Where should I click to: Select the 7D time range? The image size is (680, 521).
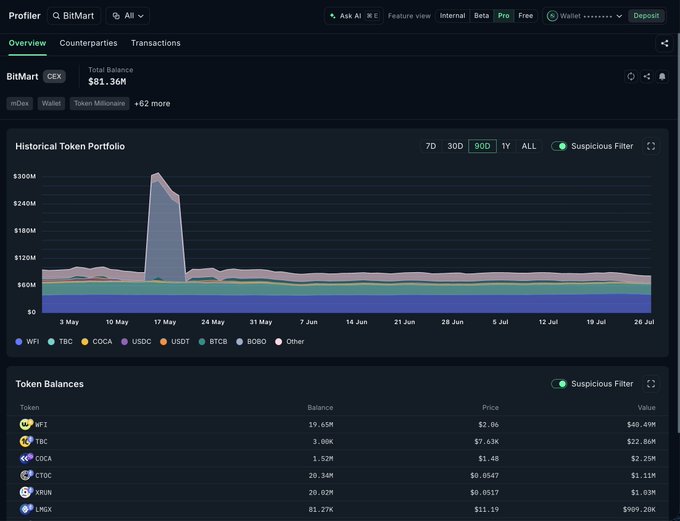(x=431, y=146)
